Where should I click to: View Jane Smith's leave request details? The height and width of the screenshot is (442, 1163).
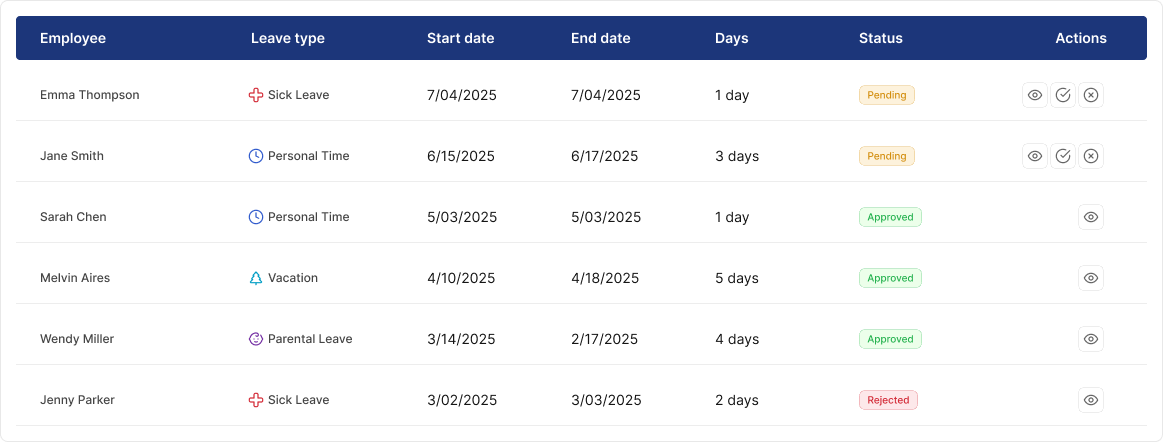(x=1035, y=156)
